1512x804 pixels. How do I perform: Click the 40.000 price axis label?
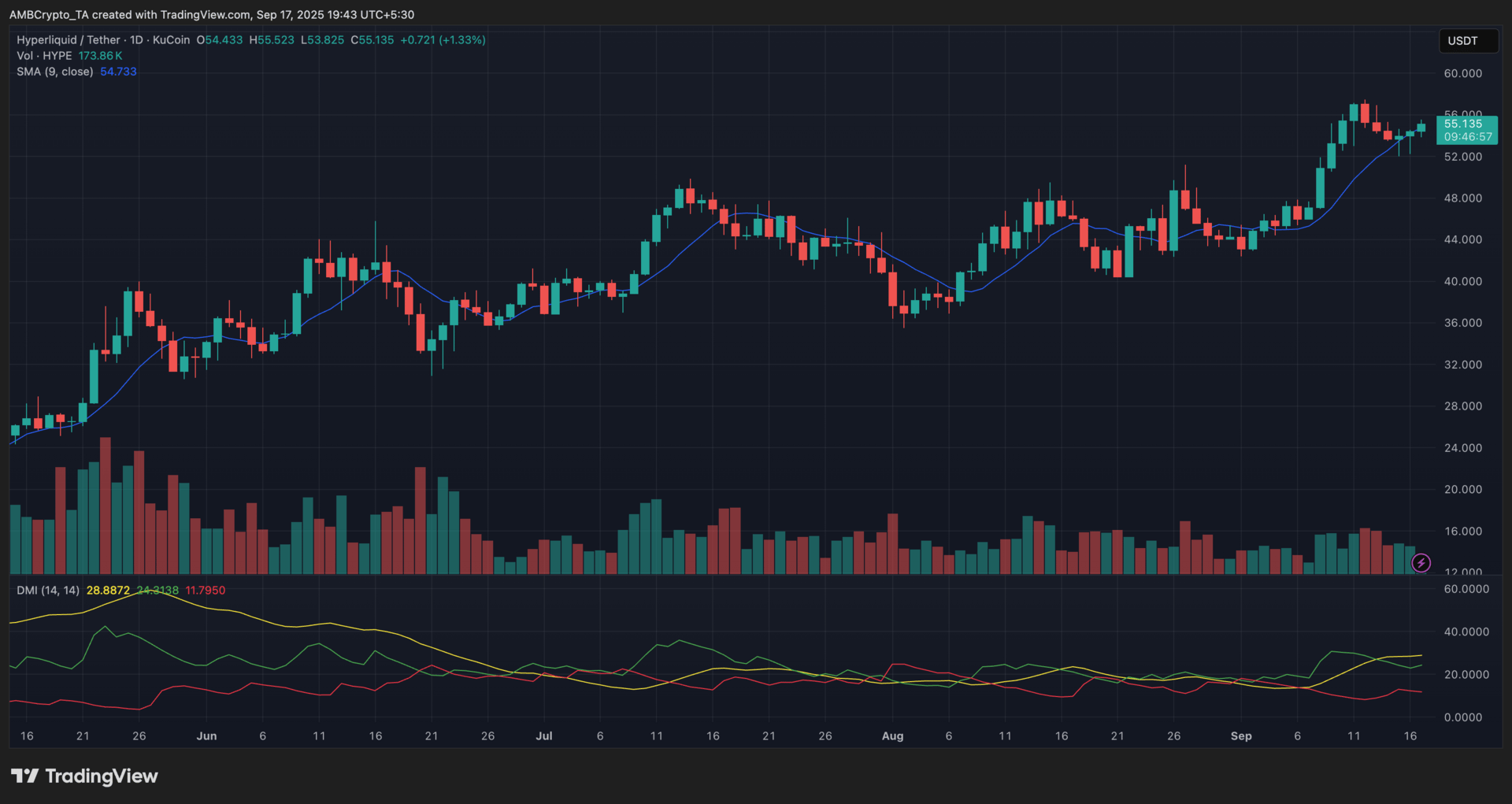tap(1463, 281)
